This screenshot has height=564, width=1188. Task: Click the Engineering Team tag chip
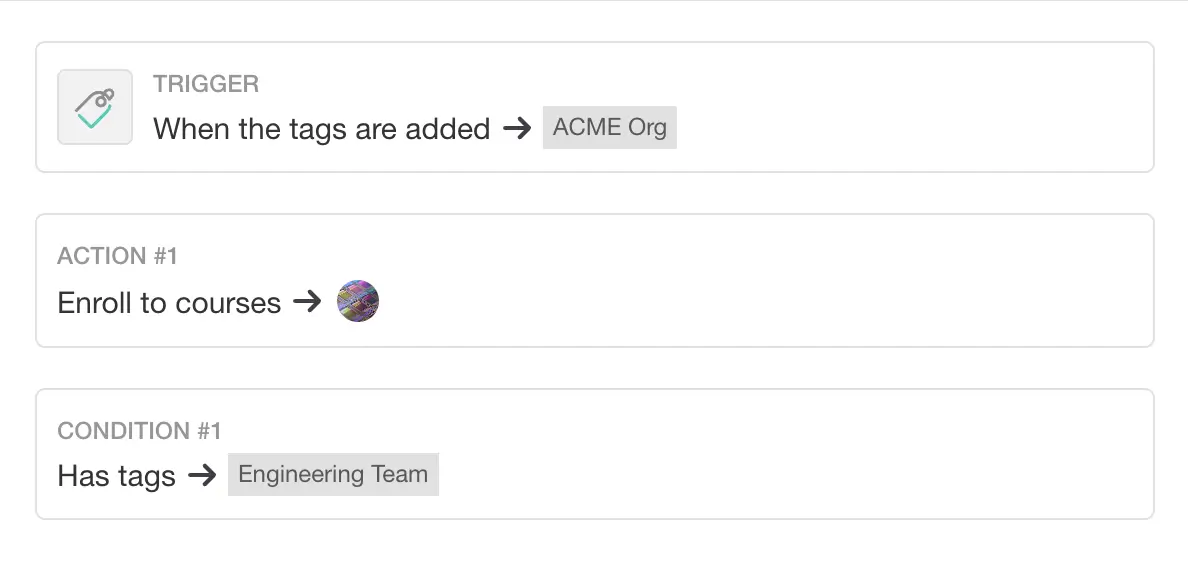(x=333, y=475)
